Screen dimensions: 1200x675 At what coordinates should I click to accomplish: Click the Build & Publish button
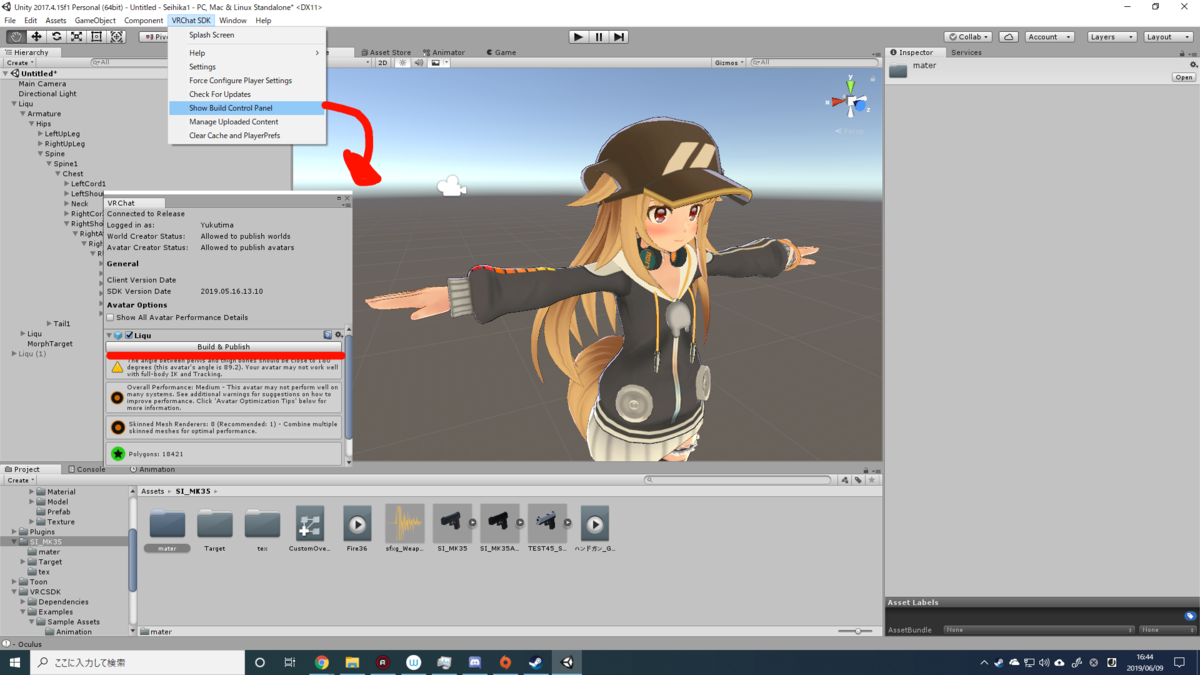(x=224, y=347)
